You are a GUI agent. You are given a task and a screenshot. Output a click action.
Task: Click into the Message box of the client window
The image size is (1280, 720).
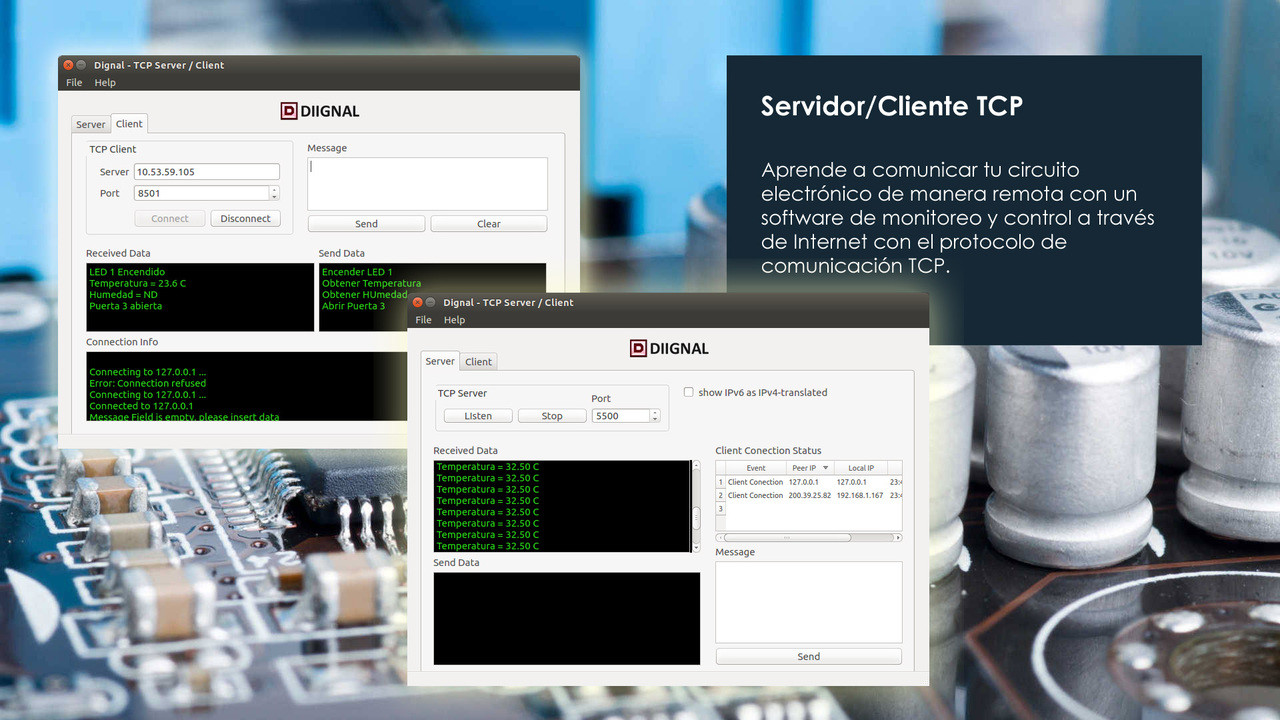tap(427, 183)
